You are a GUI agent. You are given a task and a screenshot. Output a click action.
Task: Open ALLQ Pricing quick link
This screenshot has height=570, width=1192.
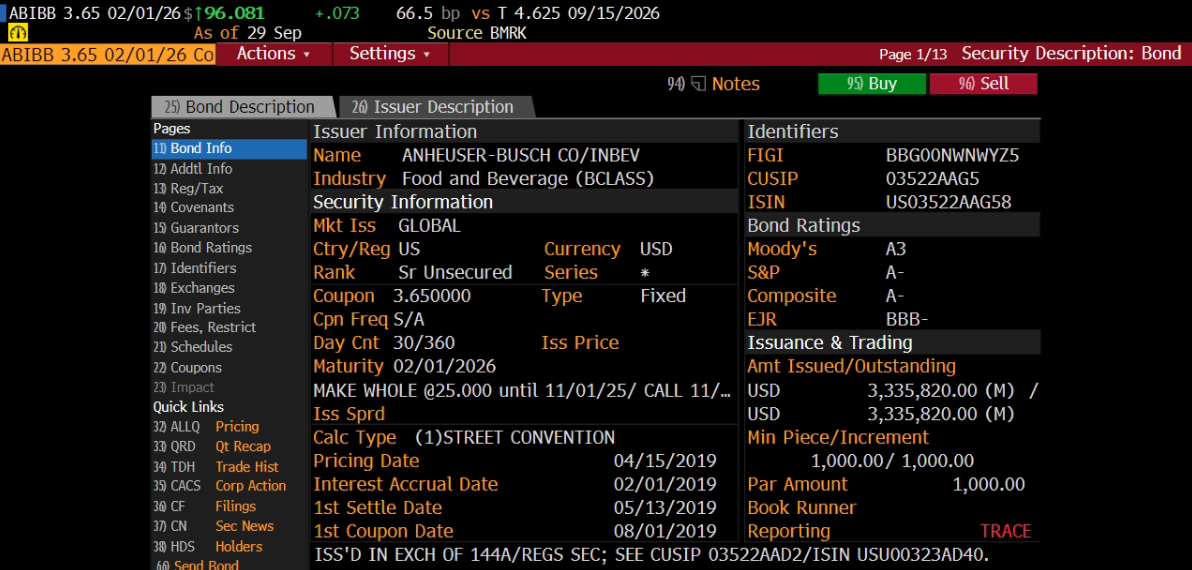[x=206, y=427]
